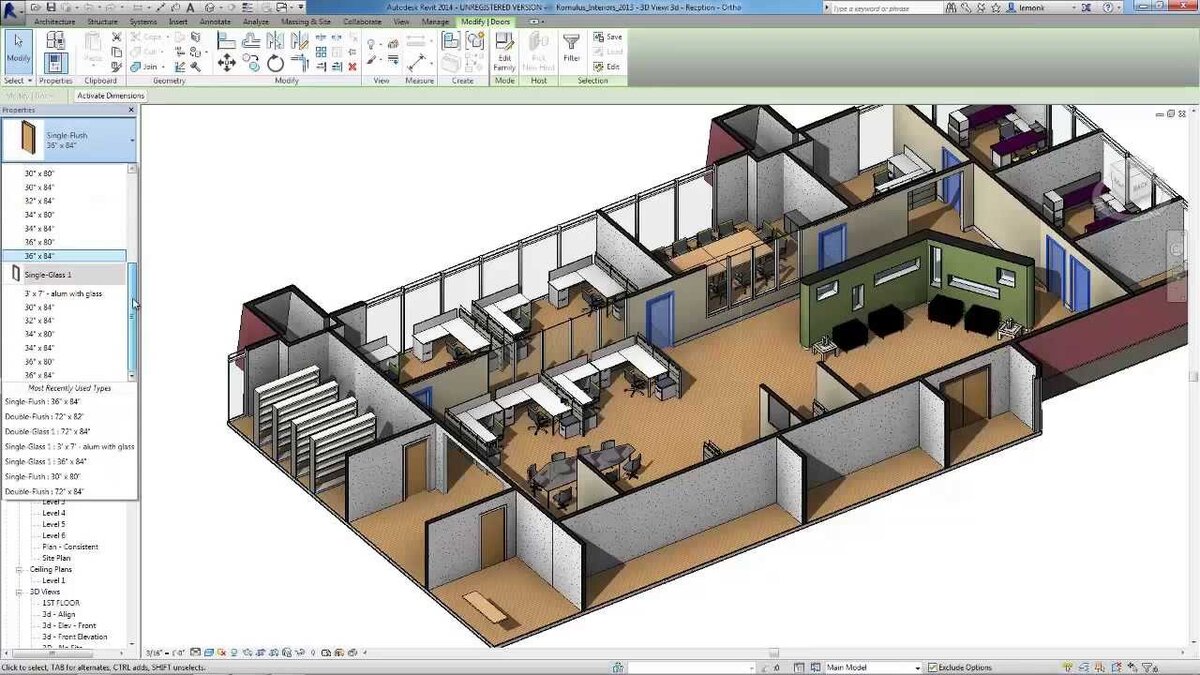This screenshot has height=675, width=1200.
Task: Select the Copy tool beside Move
Action: [x=252, y=63]
